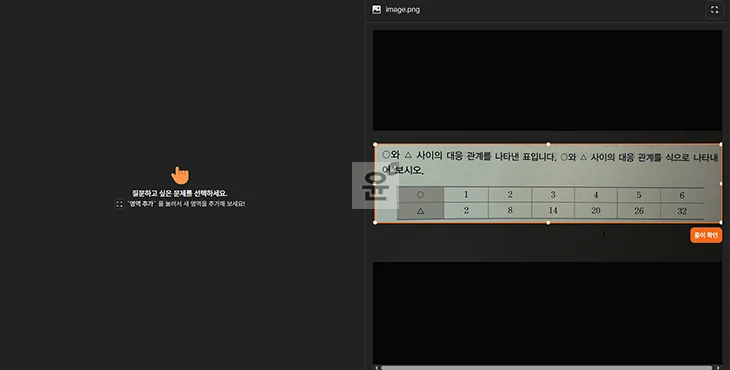730x370 pixels.
Task: Click the right-middle handle of the selection box
Action: point(721,183)
